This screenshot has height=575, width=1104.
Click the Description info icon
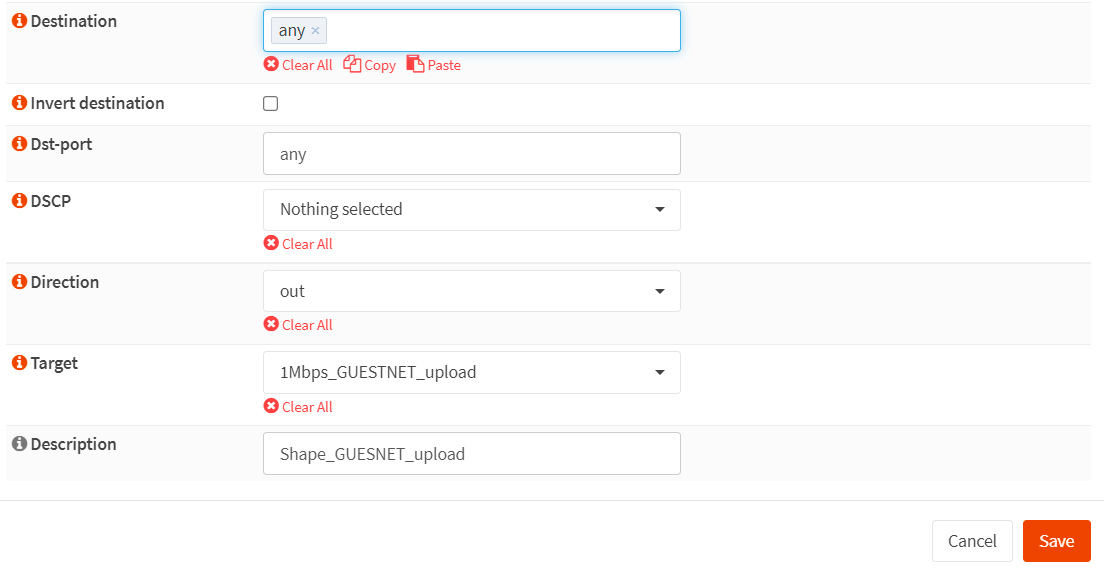(19, 444)
